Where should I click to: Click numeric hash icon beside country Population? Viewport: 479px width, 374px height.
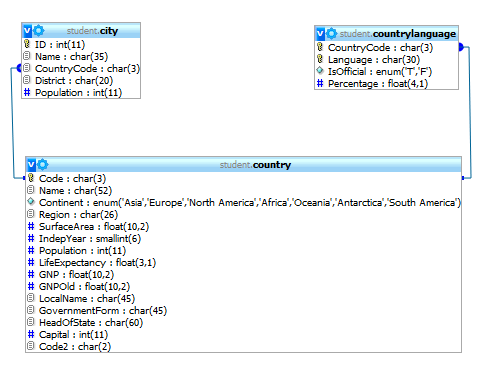31,250
